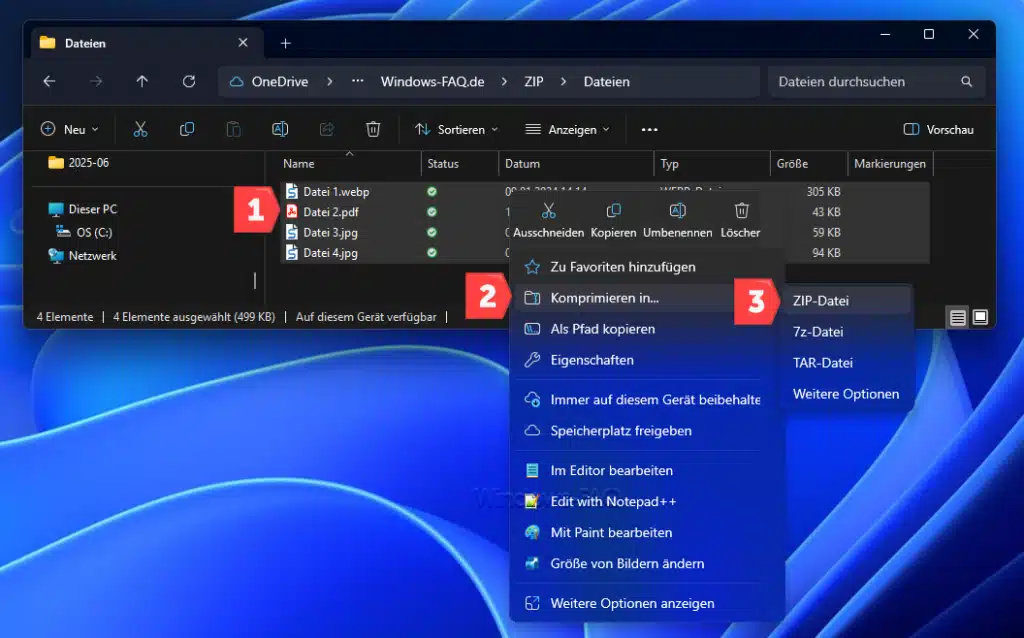Choose Eigenschaften in context menu
The height and width of the screenshot is (638, 1024).
pos(591,360)
